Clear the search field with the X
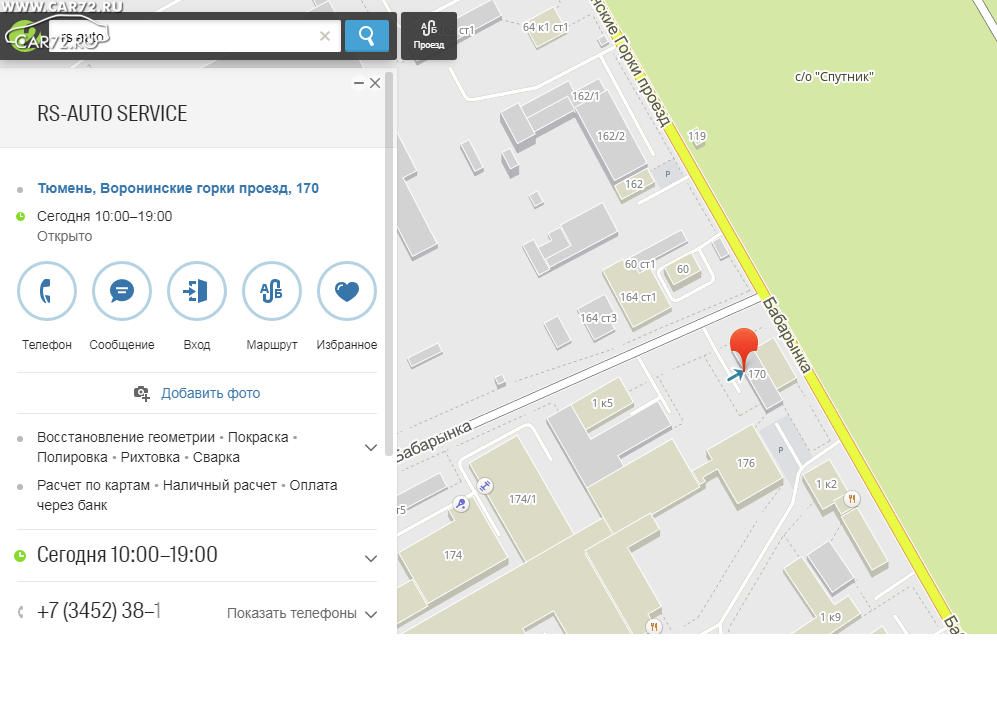This screenshot has width=997, height=708. point(325,36)
